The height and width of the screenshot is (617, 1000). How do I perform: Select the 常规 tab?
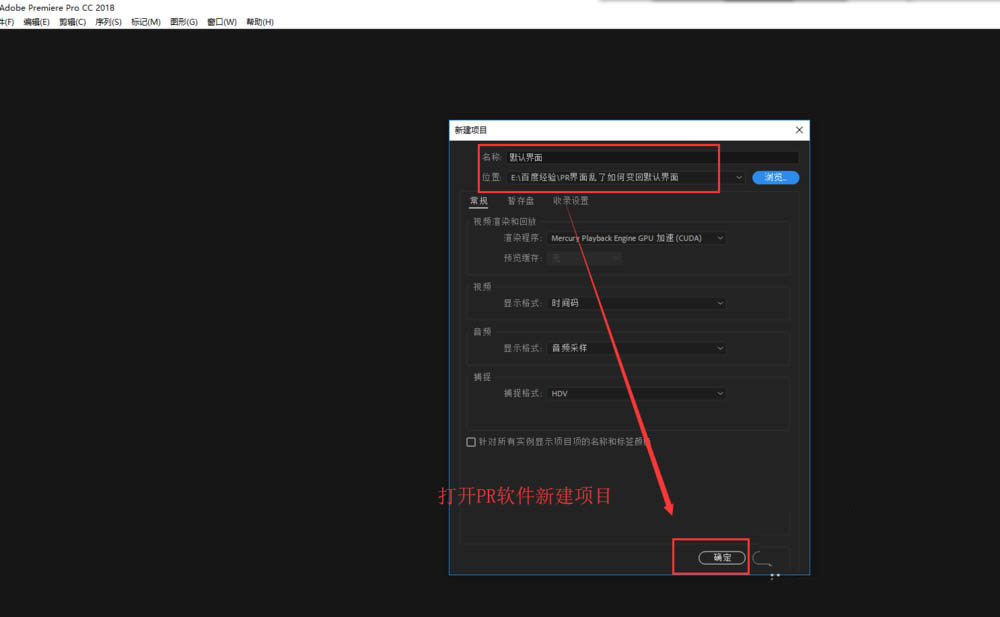479,201
